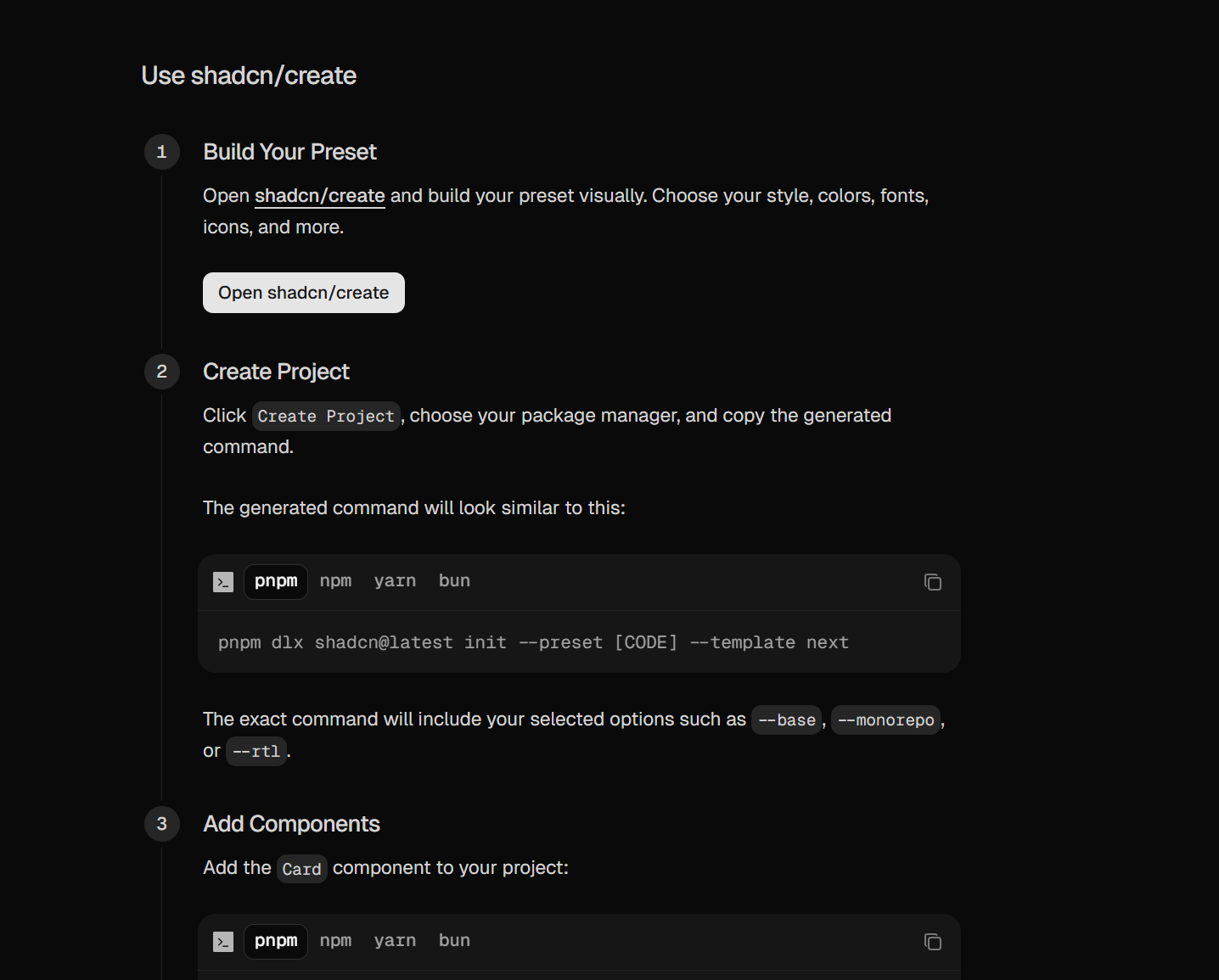
Task: Switch to the yarn tab in the init block
Action: tap(395, 580)
